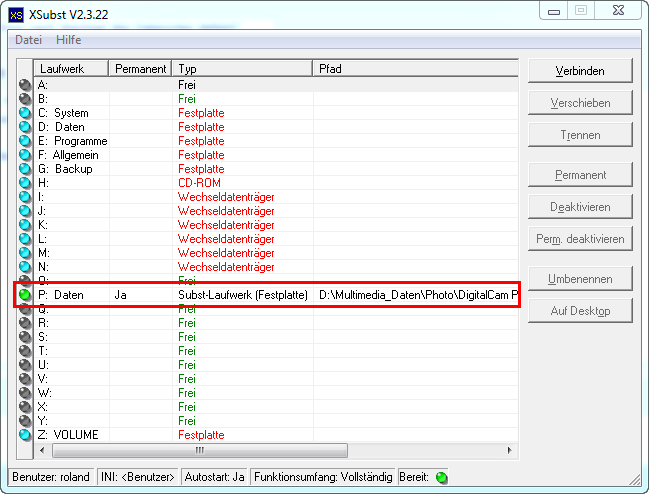The image size is (649, 494).
Task: Click the right arrow of horizontal scrollbar
Action: [510, 451]
